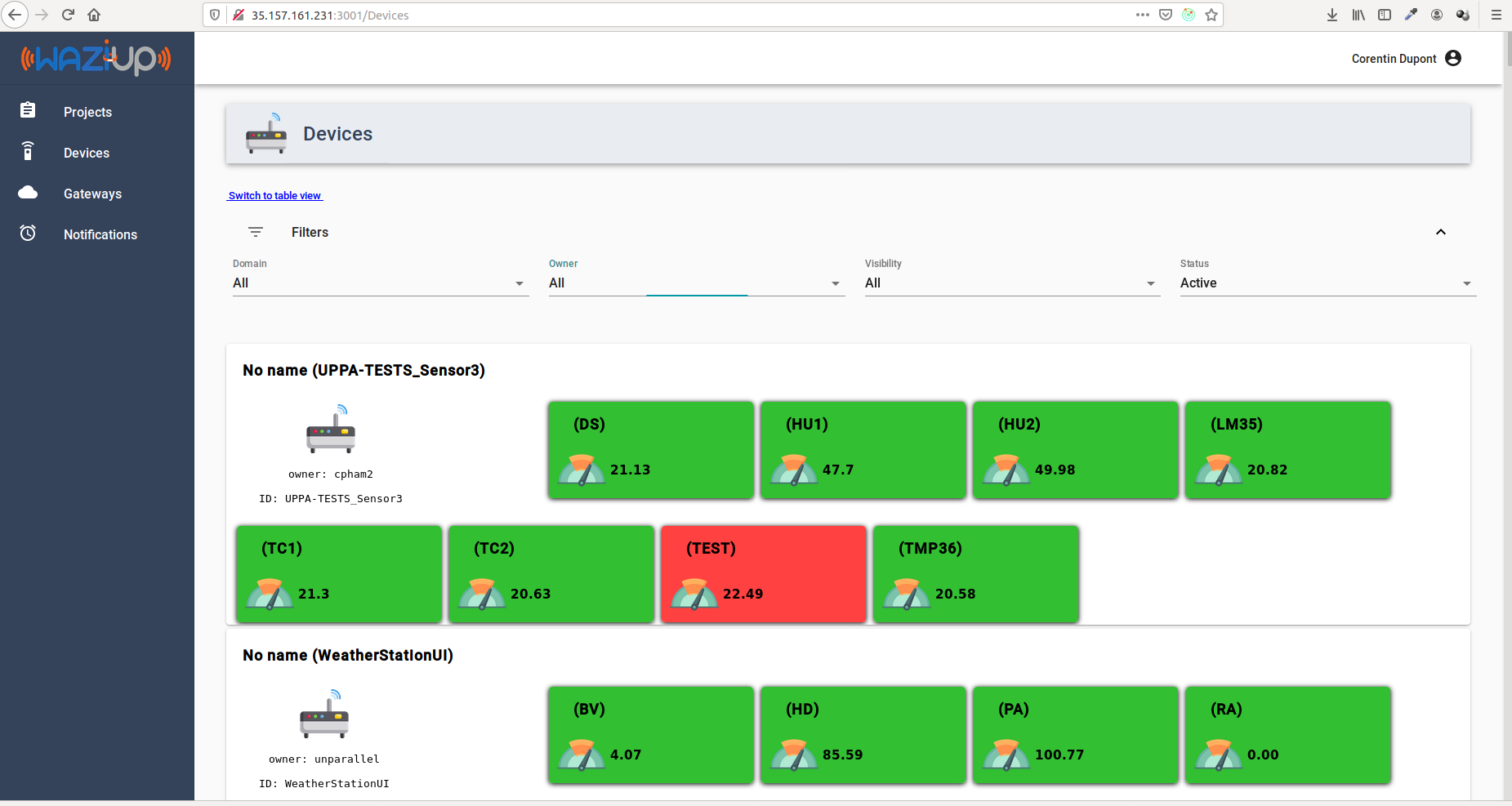This screenshot has height=806, width=1512.
Task: Click the WeatherStationUI device router icon
Action: click(324, 715)
